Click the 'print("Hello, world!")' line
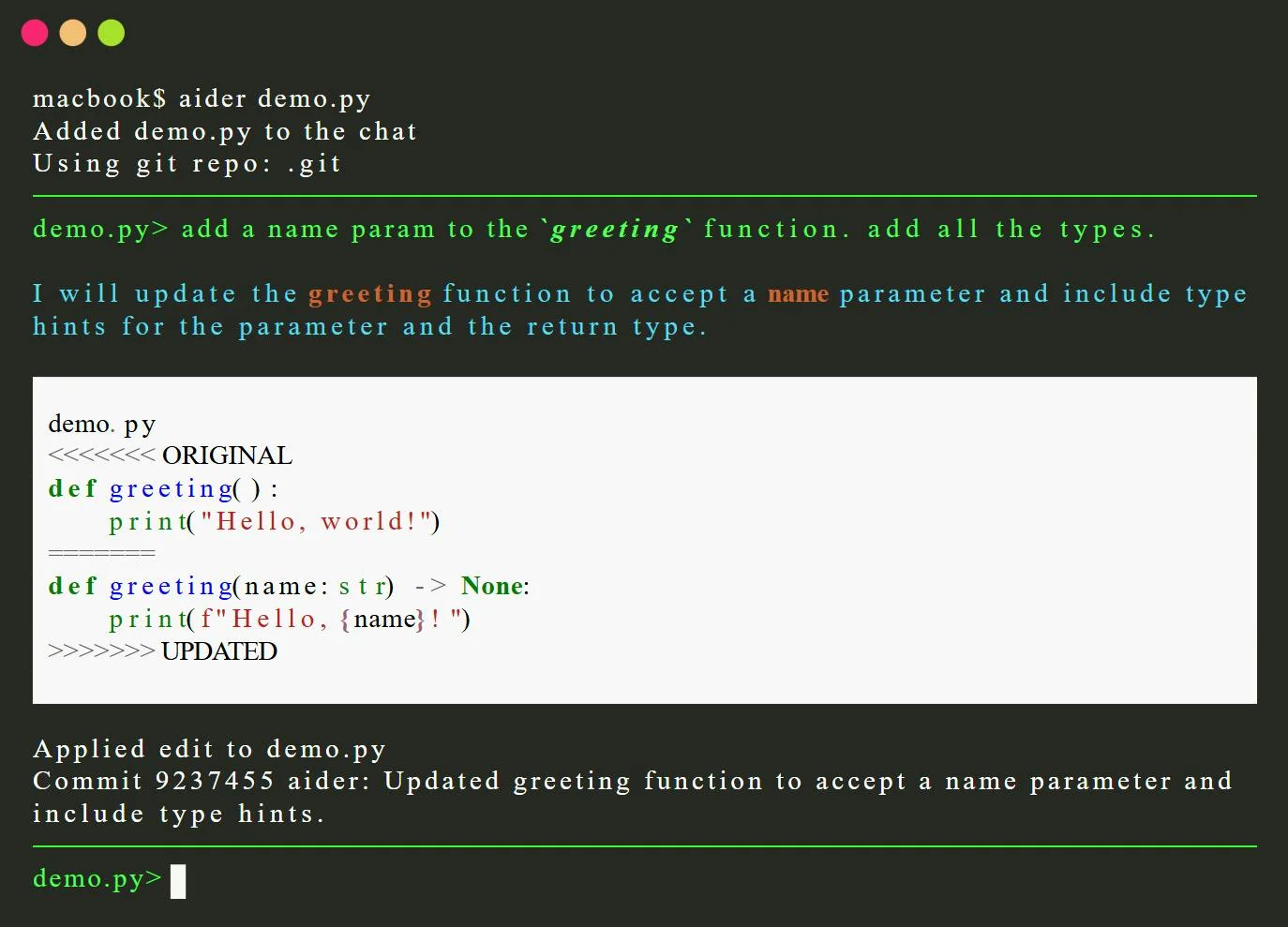Image resolution: width=1288 pixels, height=927 pixels. tap(275, 522)
